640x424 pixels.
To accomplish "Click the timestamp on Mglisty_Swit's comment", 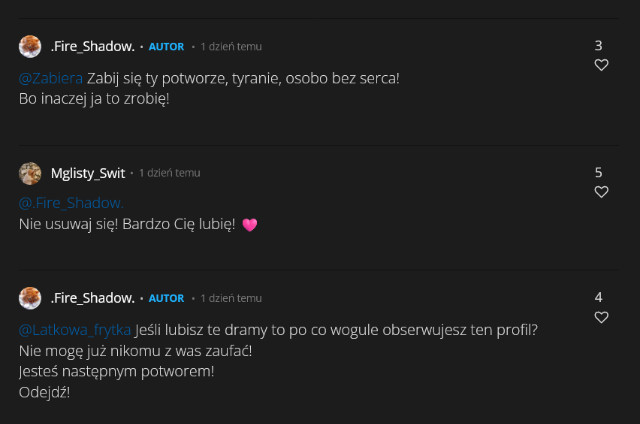I will pos(169,173).
